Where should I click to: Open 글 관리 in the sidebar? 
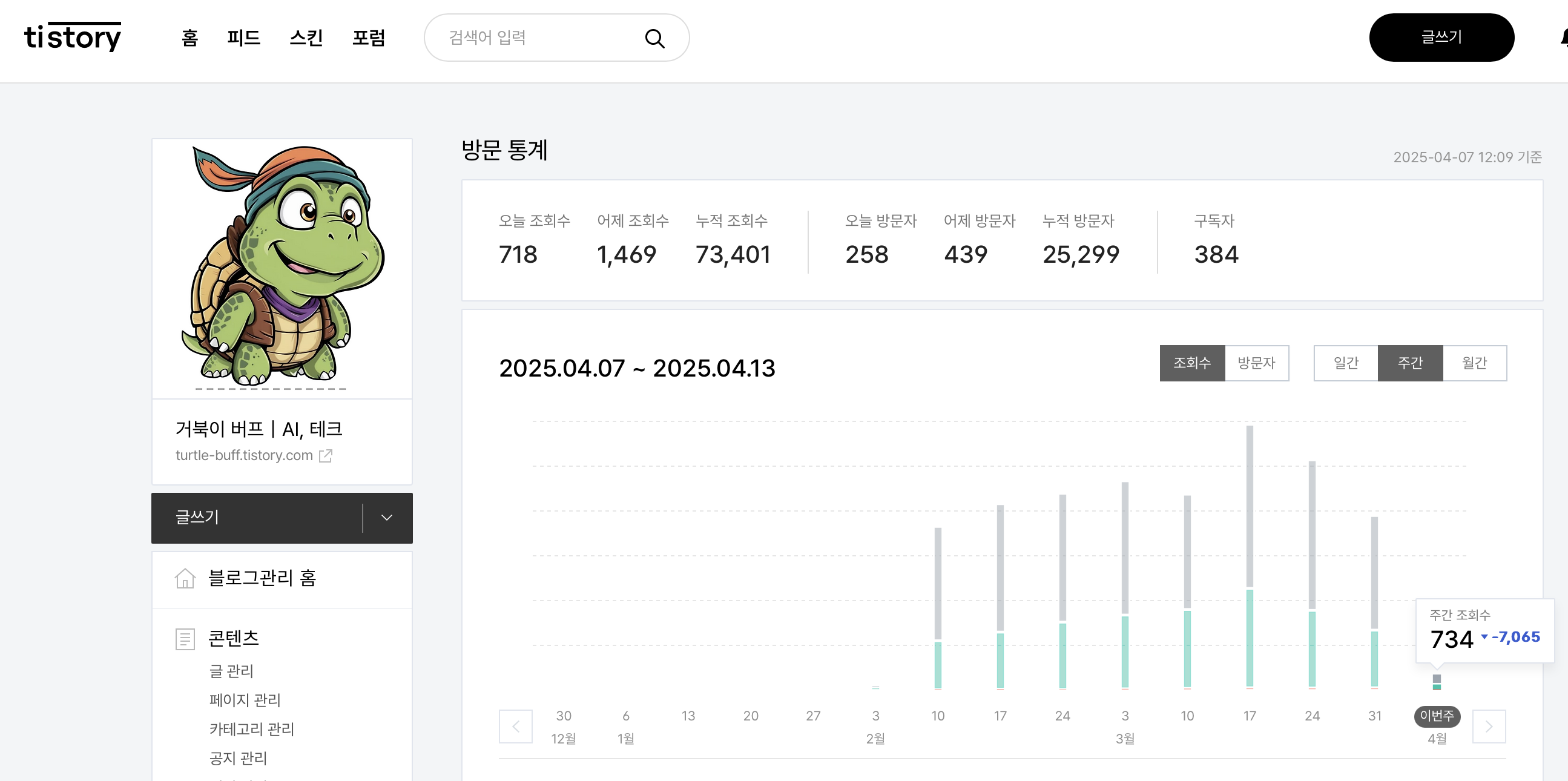click(x=231, y=671)
